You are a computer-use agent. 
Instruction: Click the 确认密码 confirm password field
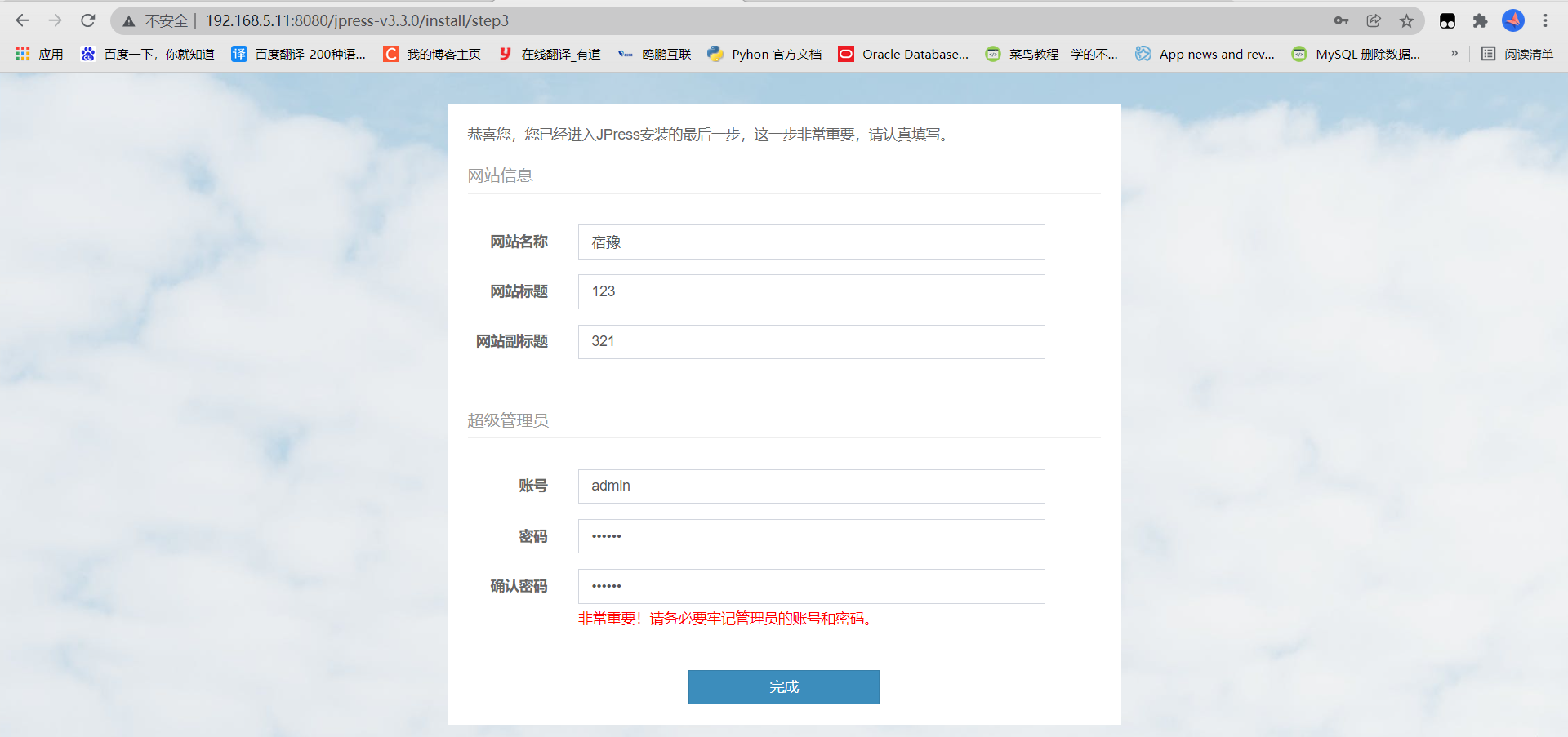click(x=811, y=586)
